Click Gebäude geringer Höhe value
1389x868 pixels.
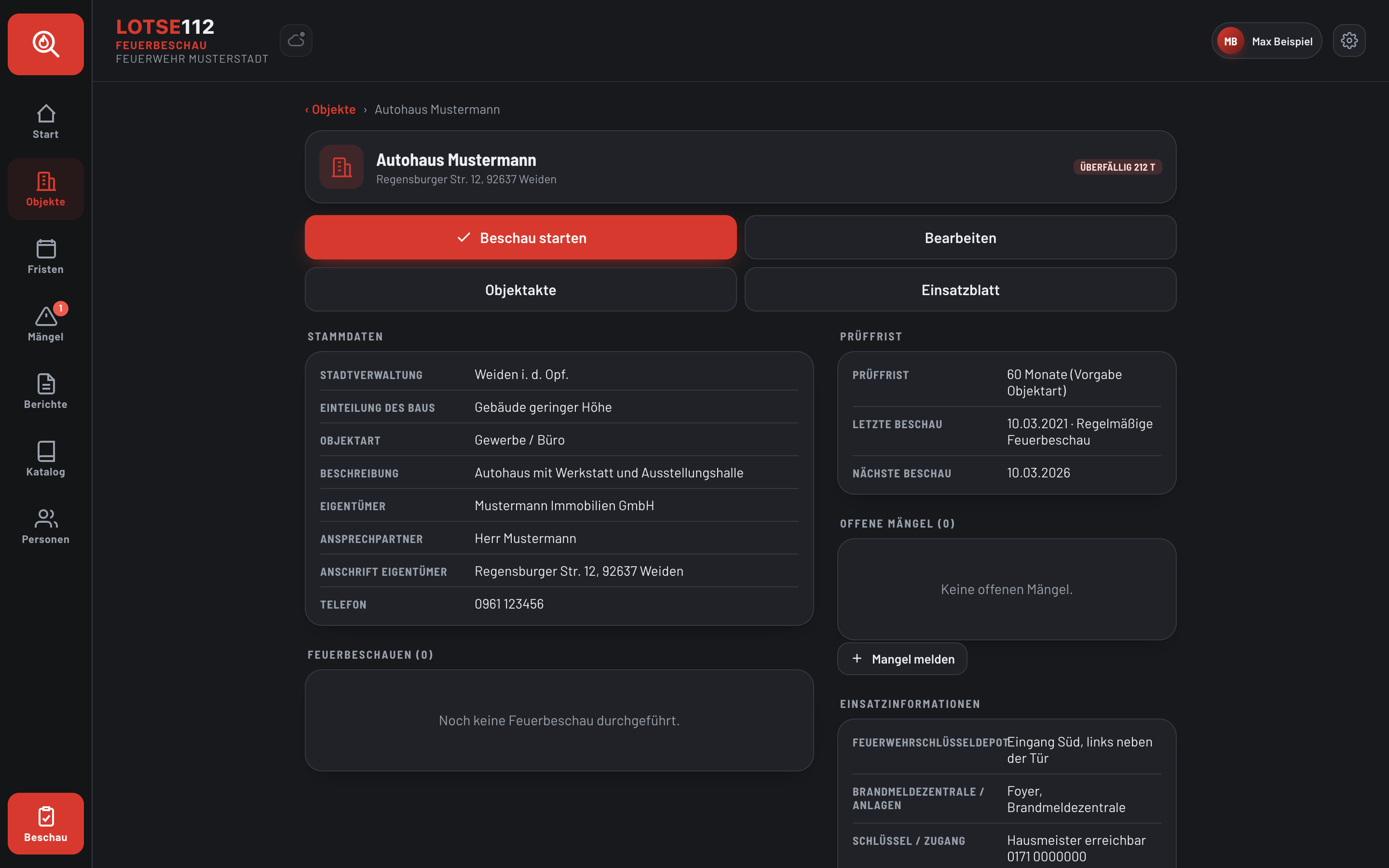coord(543,407)
